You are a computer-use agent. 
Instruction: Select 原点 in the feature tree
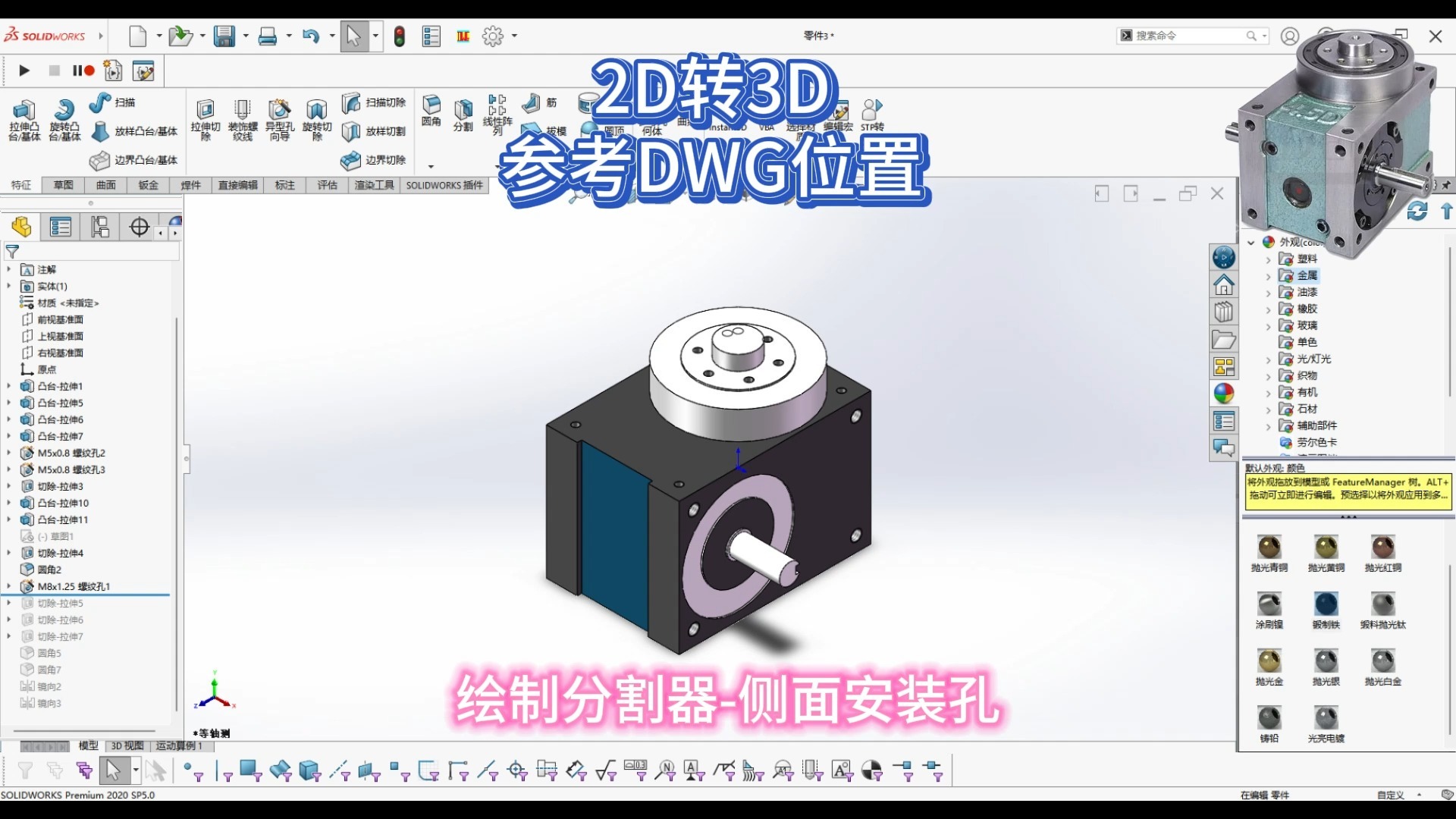[45, 369]
